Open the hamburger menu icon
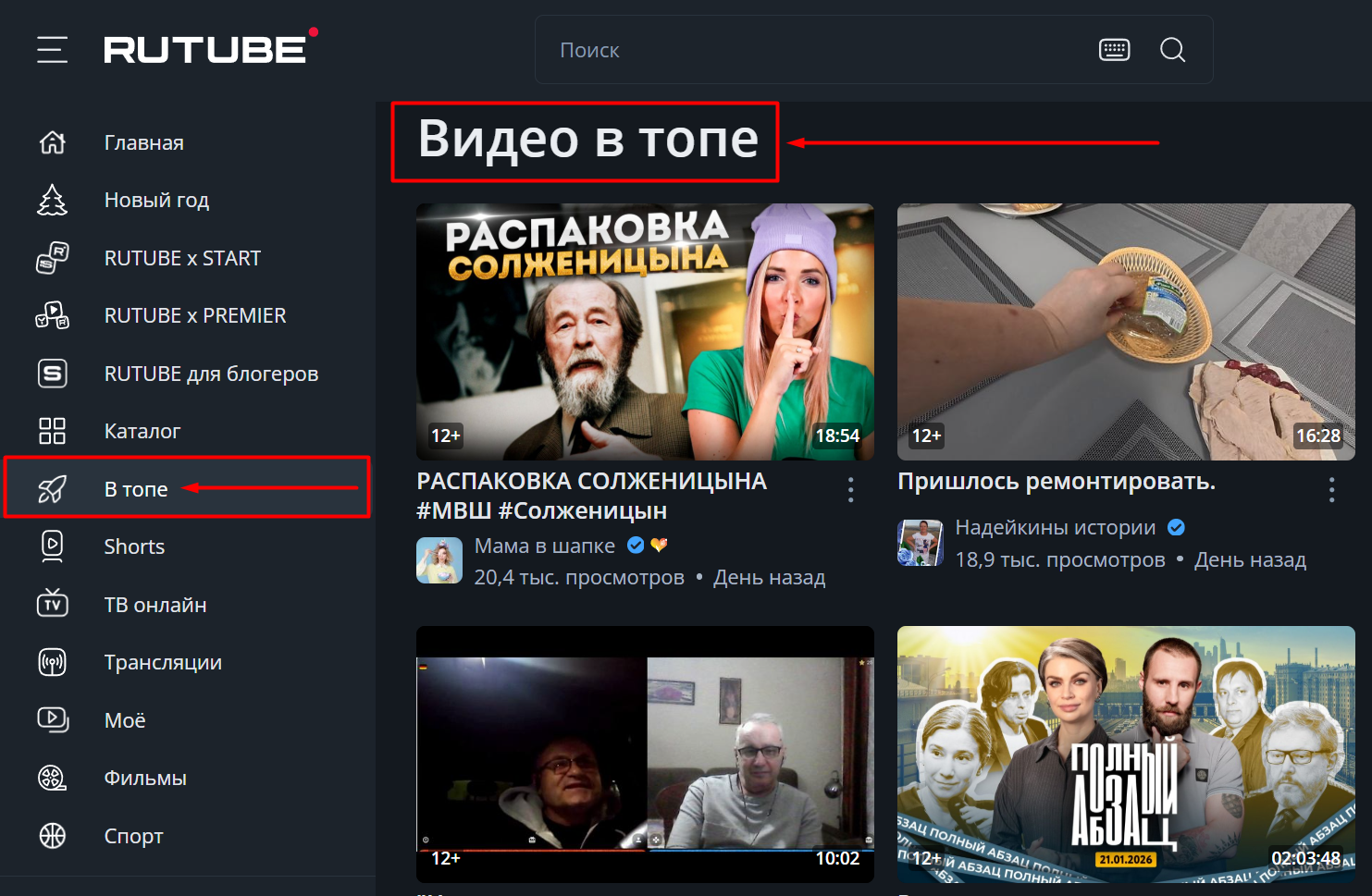 pos(52,50)
